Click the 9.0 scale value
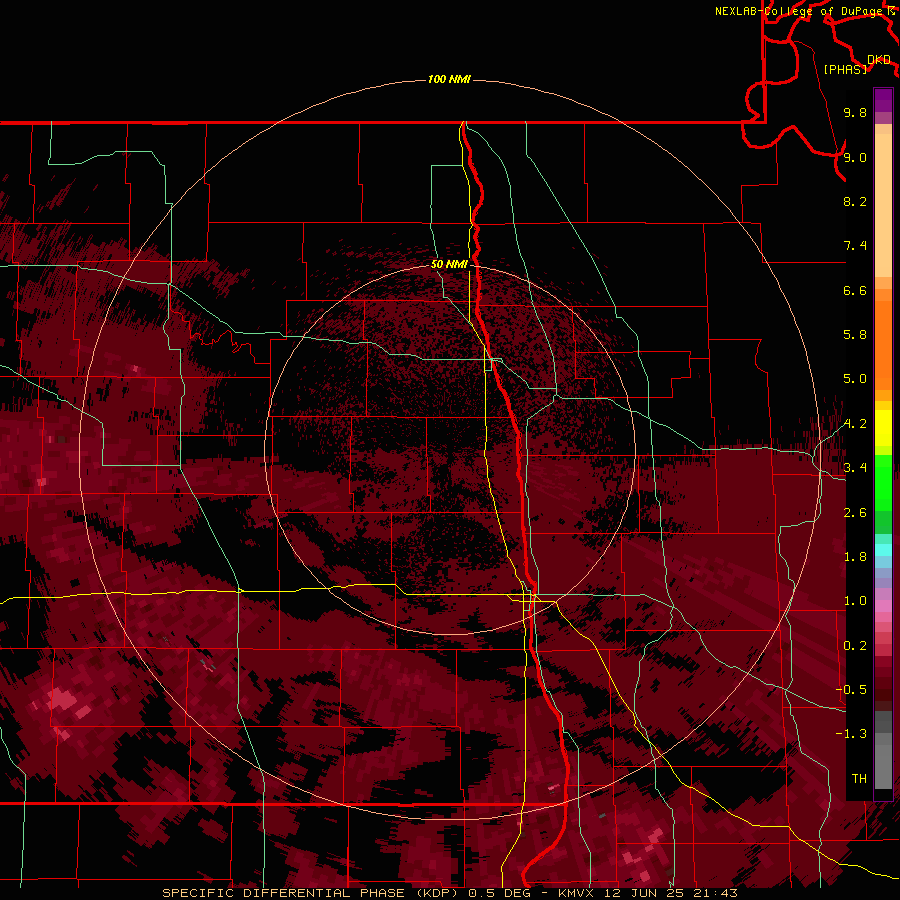The height and width of the screenshot is (900, 900). click(x=855, y=157)
